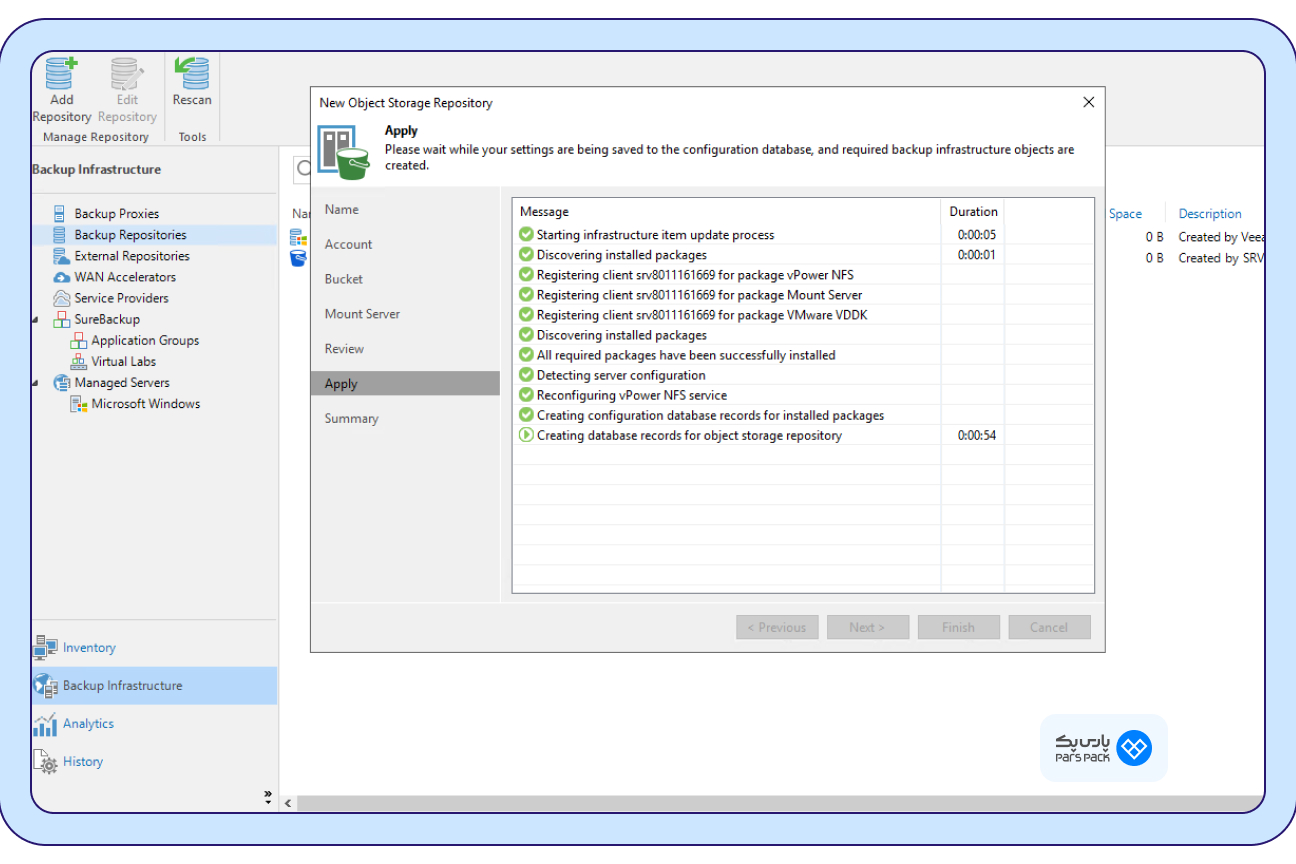Click the Add Repository toolbar icon
Image resolution: width=1296 pixels, height=864 pixels.
62,73
